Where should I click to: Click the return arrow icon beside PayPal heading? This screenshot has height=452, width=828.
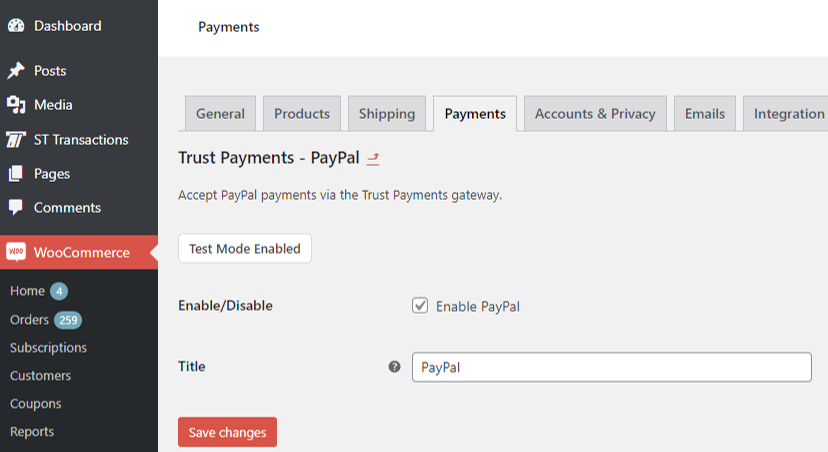[373, 158]
